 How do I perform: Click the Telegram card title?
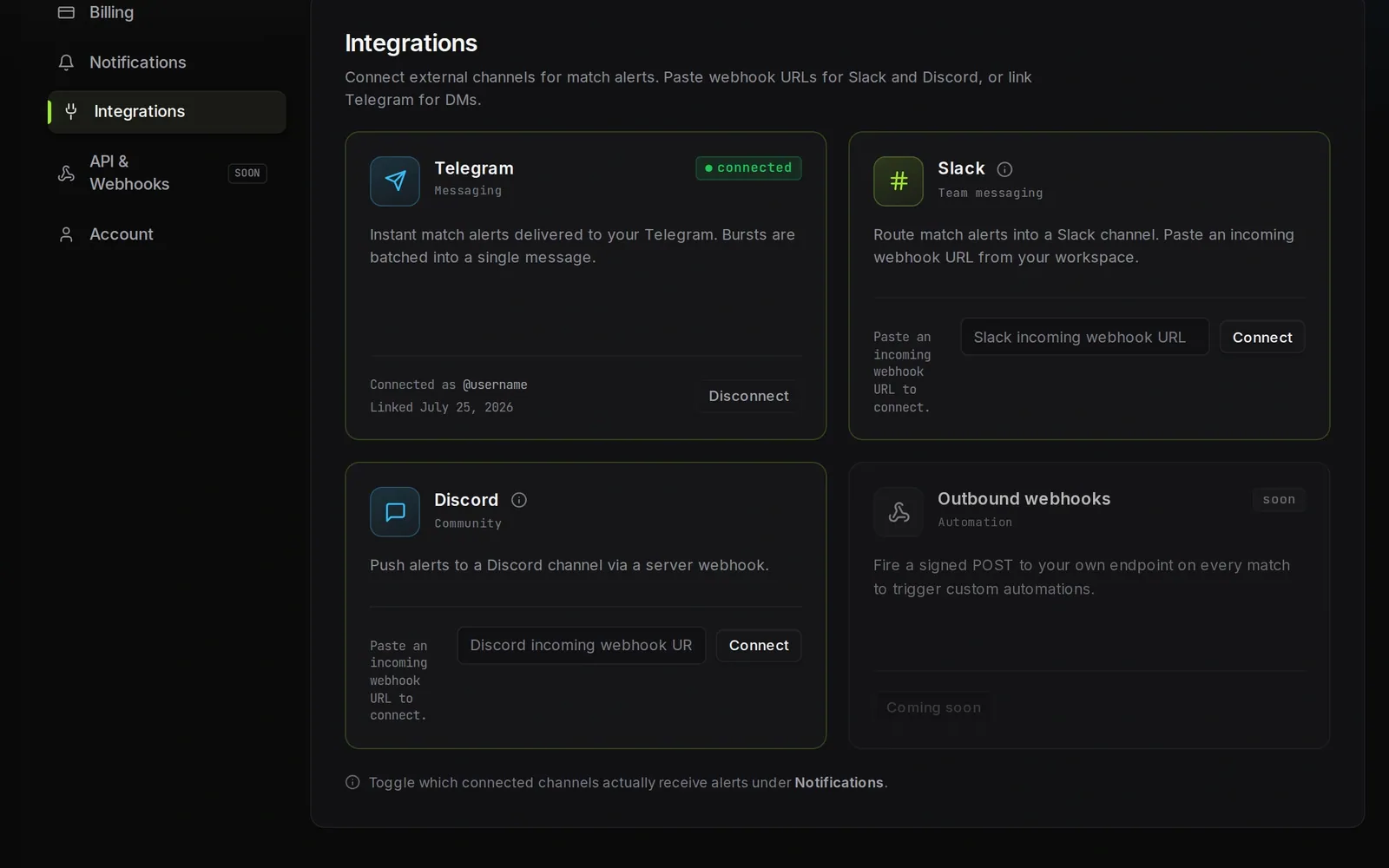click(474, 168)
